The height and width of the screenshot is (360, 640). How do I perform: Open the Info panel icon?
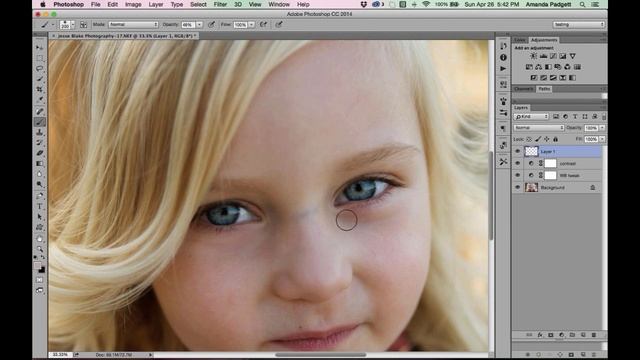(x=503, y=58)
